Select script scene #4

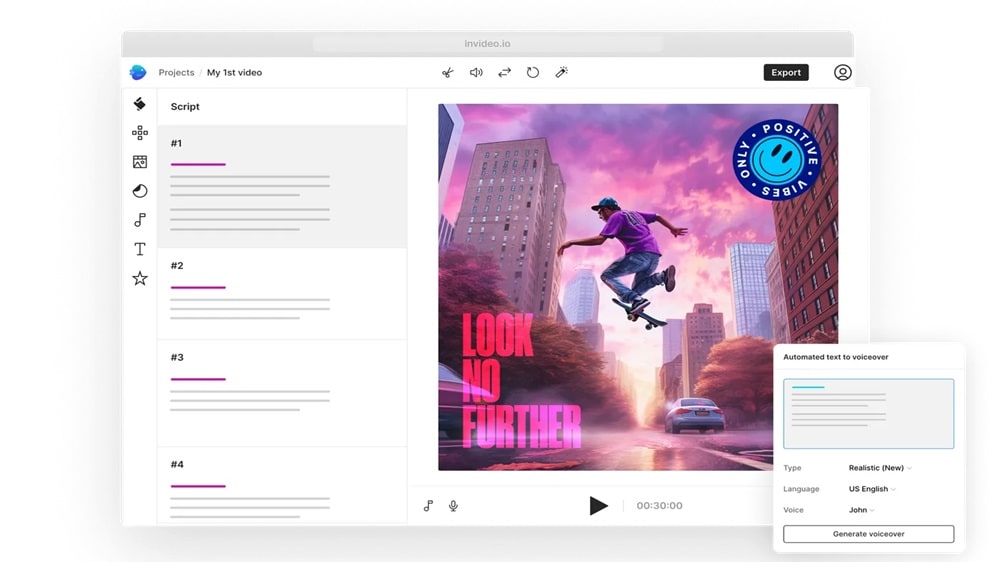point(282,485)
